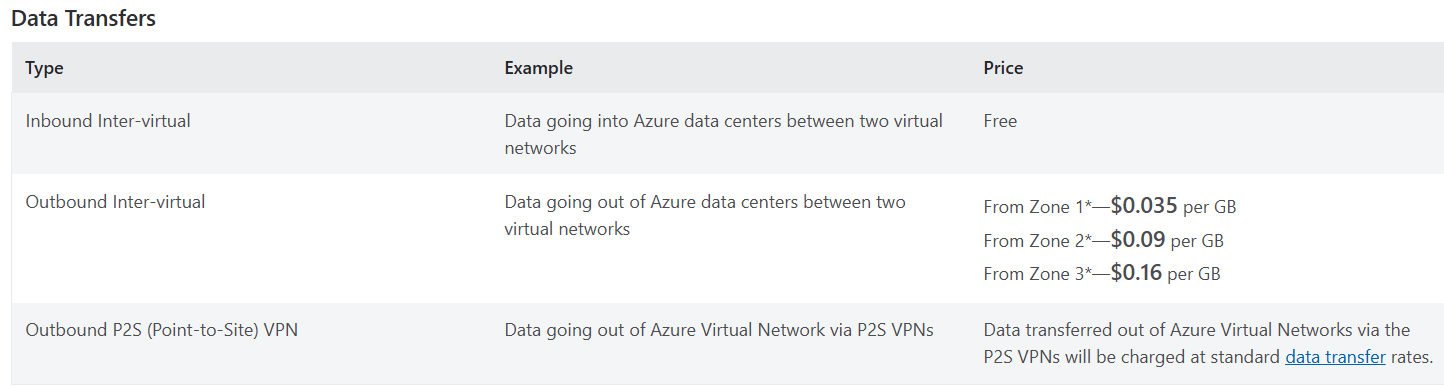Click the Free price cell
This screenshot has height=387, width=1444.
click(1000, 121)
